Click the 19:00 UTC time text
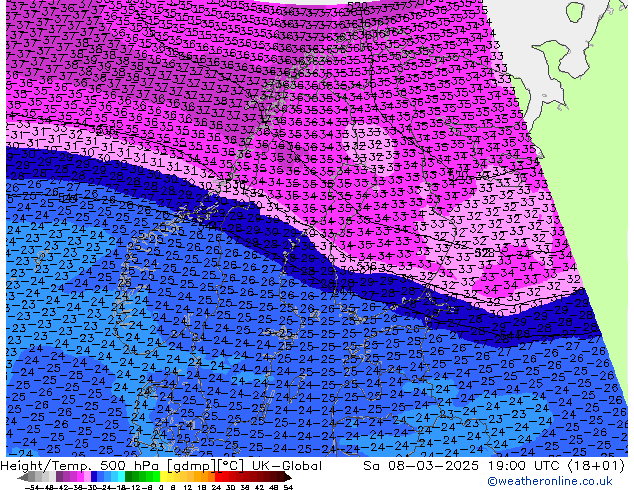This screenshot has width=634, height=490. 525,466
